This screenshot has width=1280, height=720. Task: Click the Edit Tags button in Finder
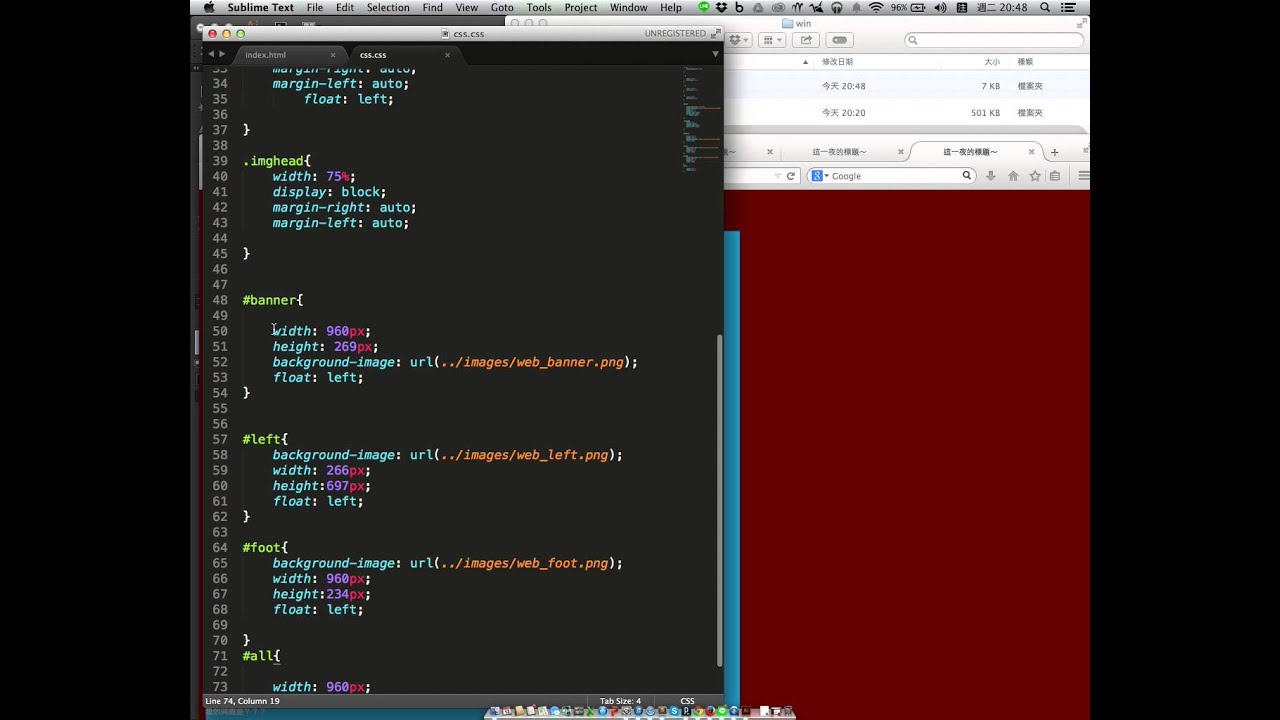pos(839,40)
